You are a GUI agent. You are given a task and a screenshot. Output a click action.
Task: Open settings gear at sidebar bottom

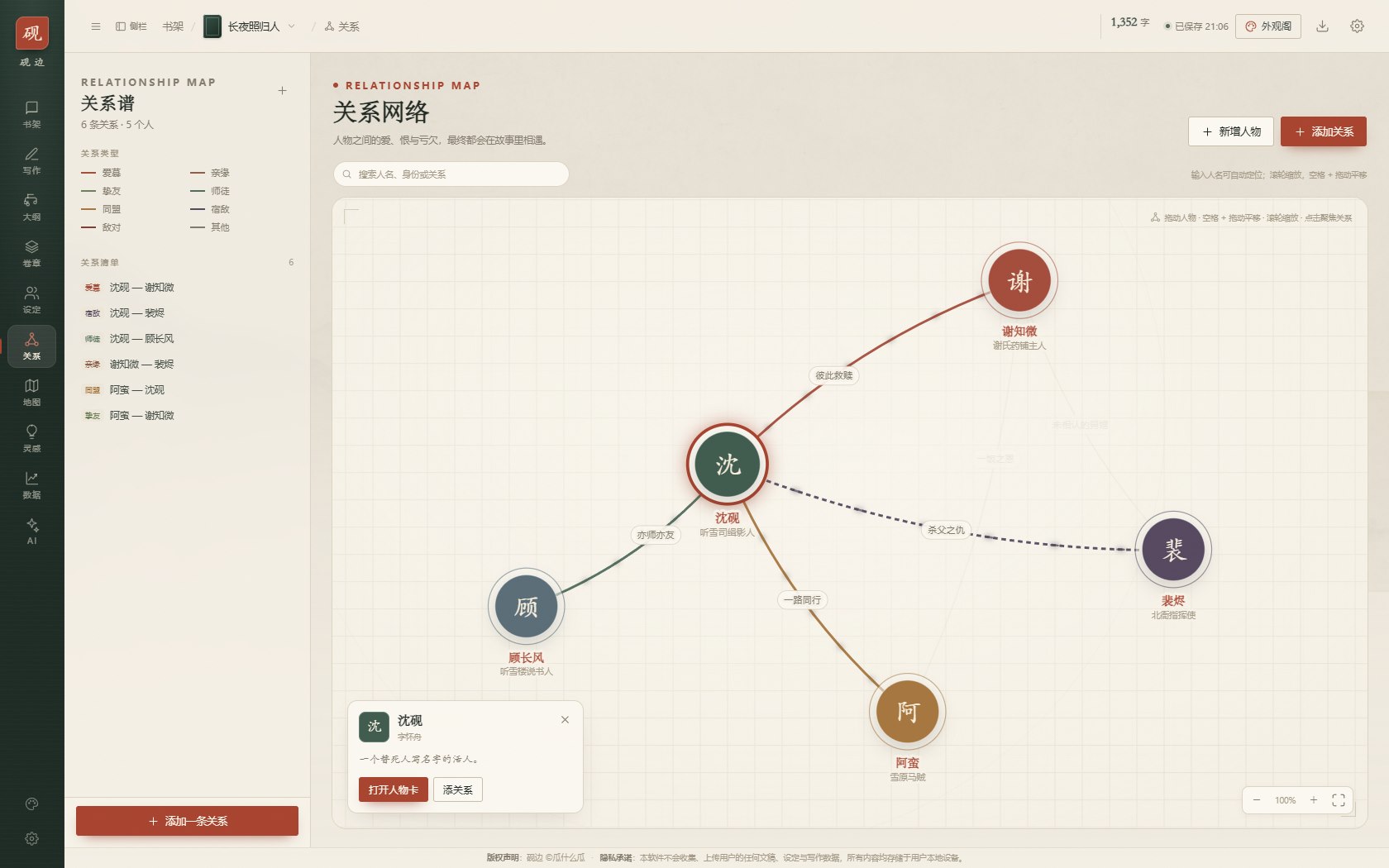[31, 838]
